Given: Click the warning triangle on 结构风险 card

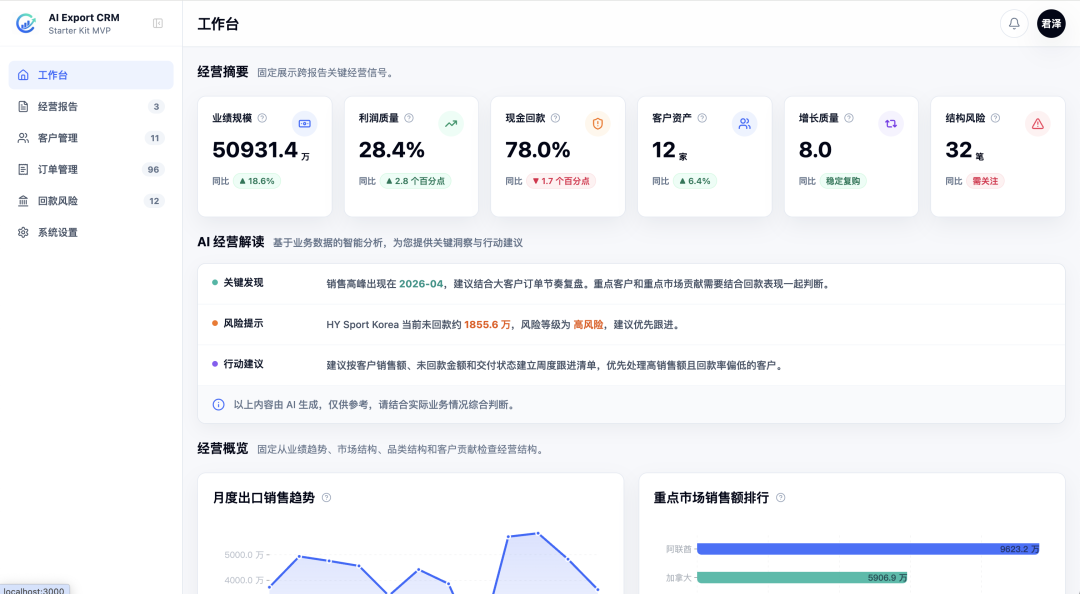Looking at the screenshot, I should [1037, 123].
